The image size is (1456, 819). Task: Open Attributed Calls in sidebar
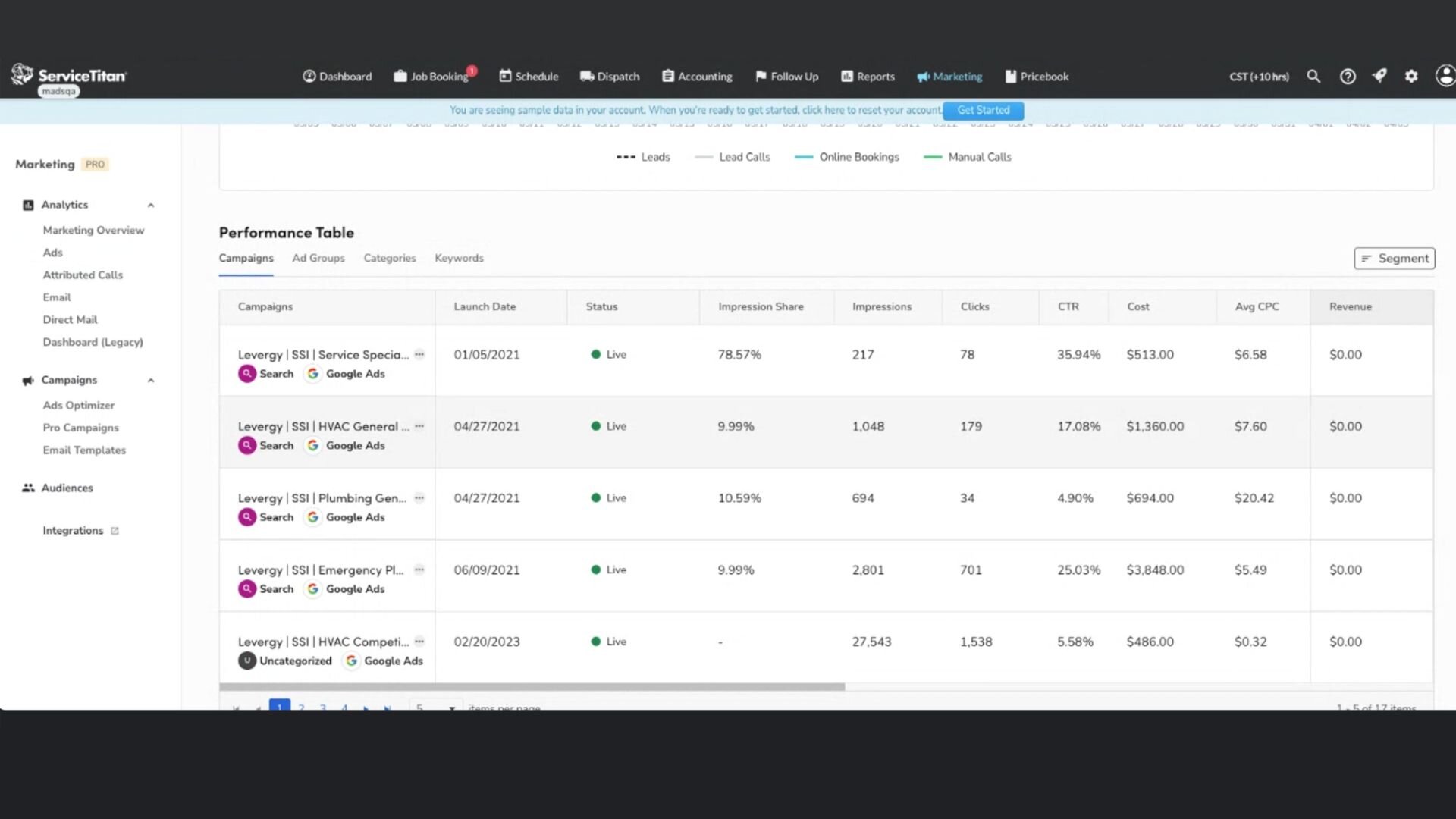pyautogui.click(x=83, y=275)
